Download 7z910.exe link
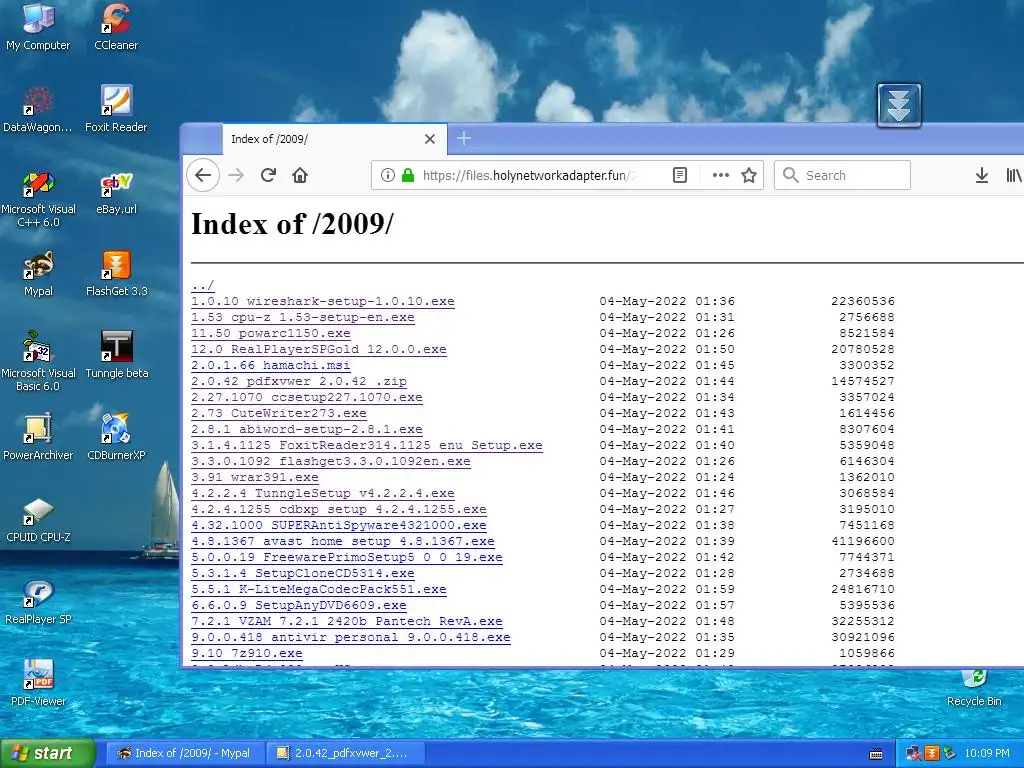 click(x=246, y=653)
